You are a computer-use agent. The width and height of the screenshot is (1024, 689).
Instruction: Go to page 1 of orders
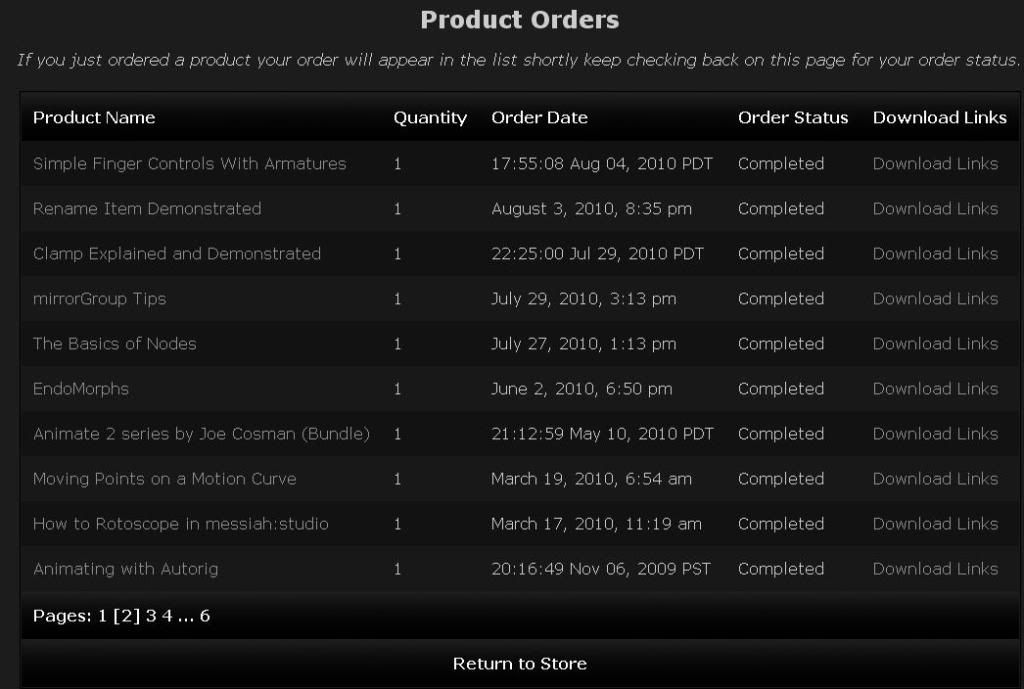[x=102, y=616]
